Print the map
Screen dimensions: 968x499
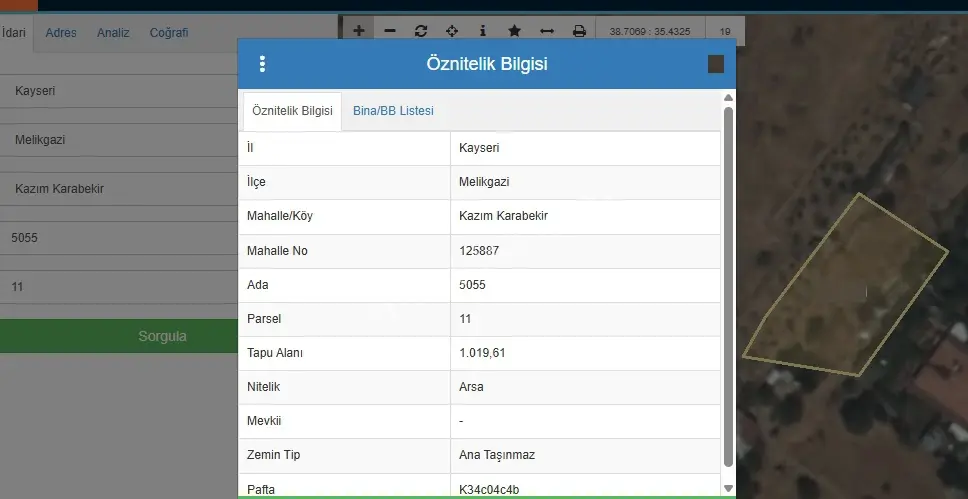(579, 30)
